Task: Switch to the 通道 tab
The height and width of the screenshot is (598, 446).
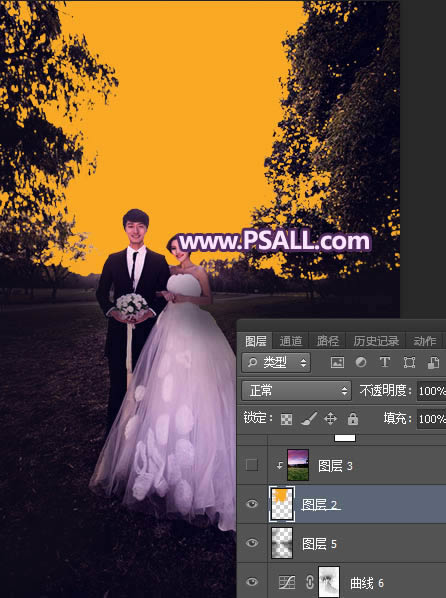Action: coord(290,341)
